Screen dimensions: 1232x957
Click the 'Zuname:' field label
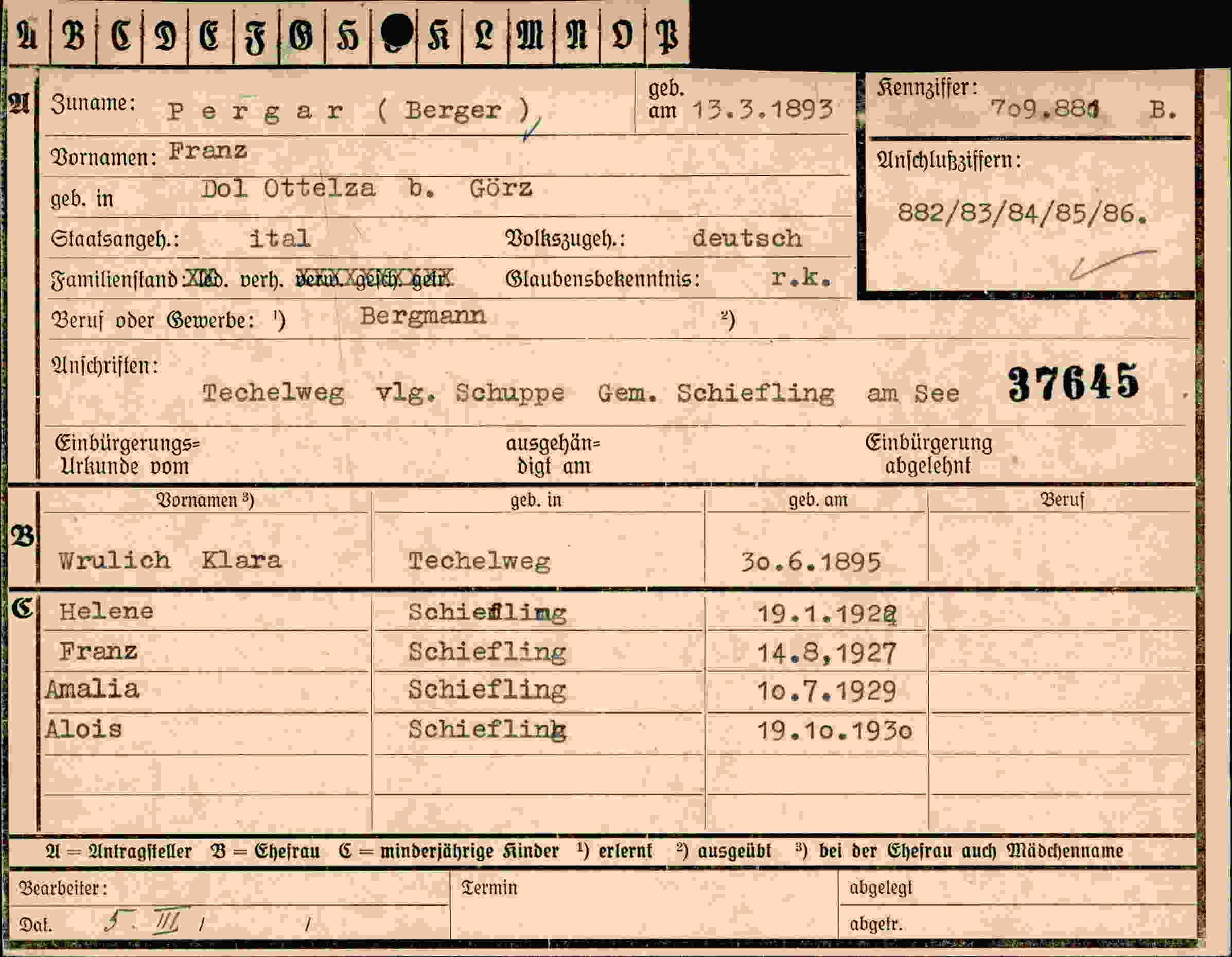click(94, 103)
